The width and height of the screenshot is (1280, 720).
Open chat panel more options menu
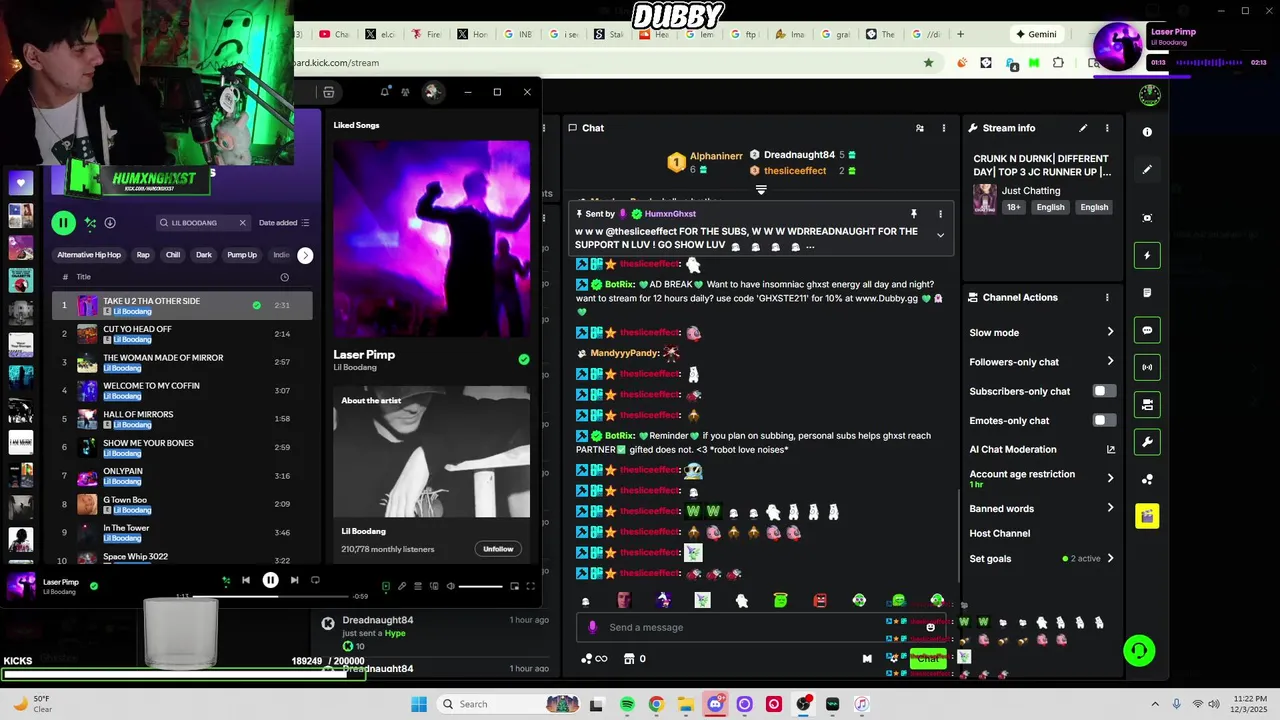pyautogui.click(x=943, y=128)
